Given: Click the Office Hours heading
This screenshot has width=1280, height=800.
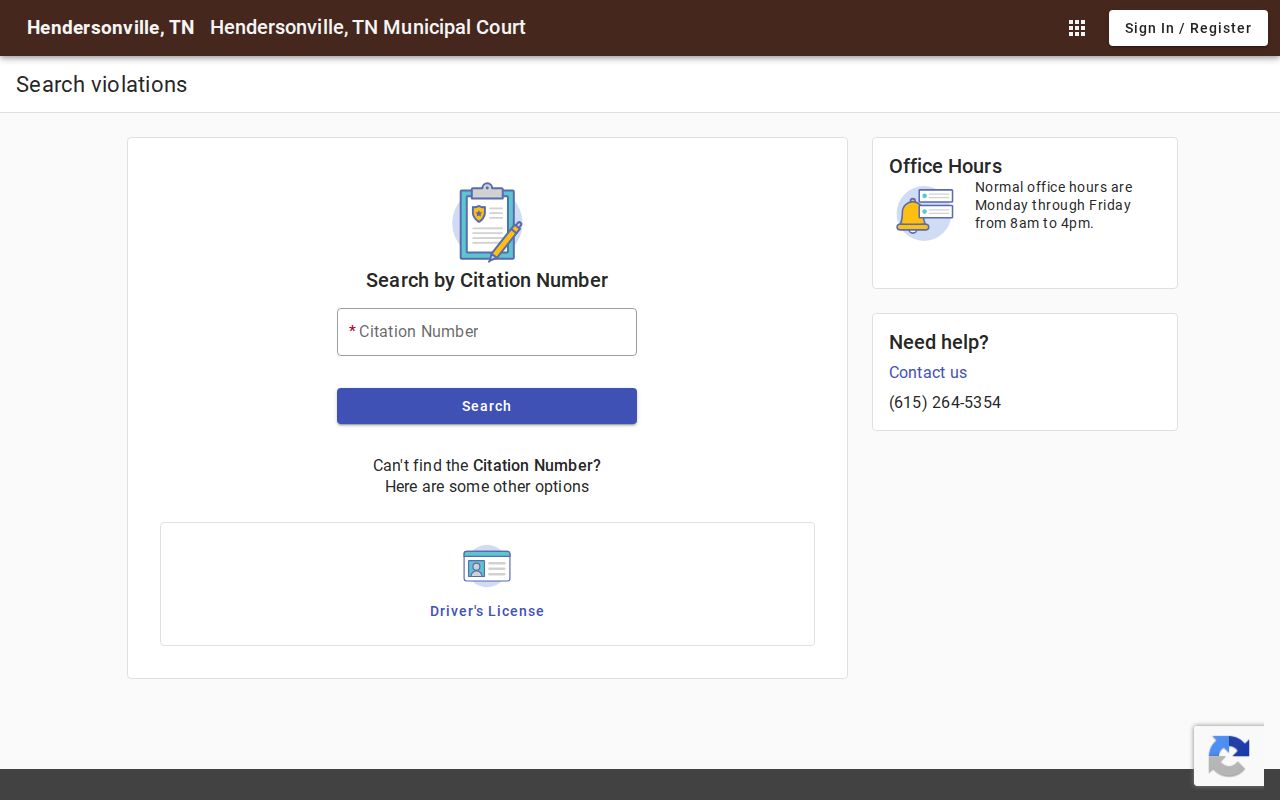Looking at the screenshot, I should click(945, 166).
